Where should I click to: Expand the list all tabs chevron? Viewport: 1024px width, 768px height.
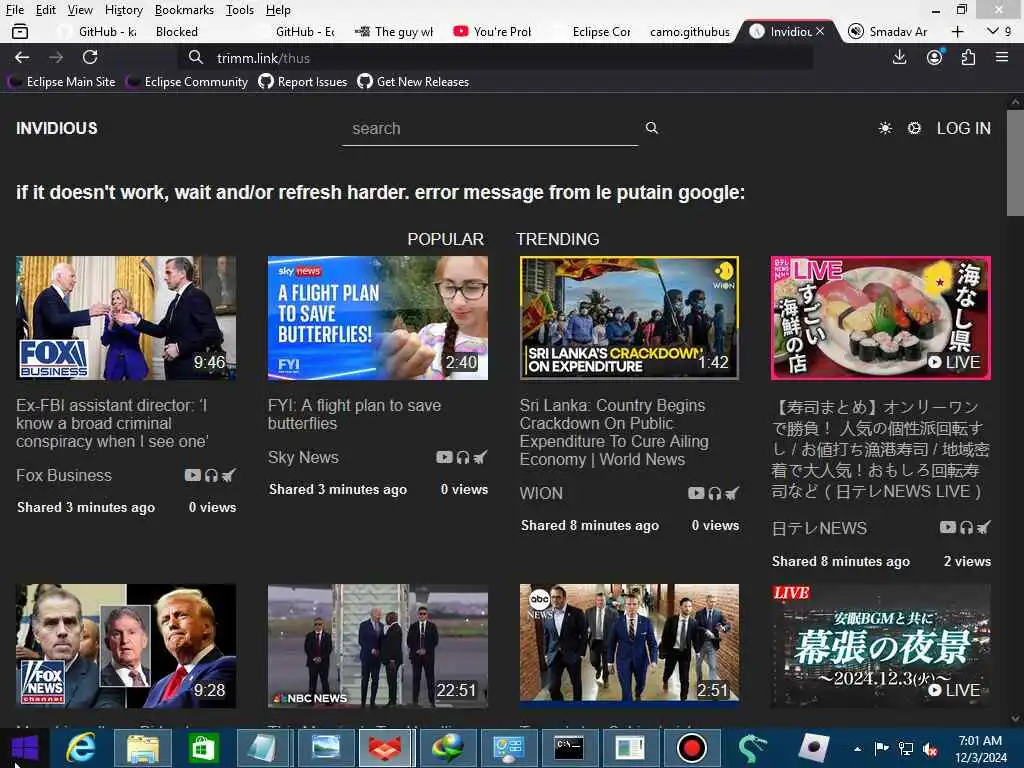pyautogui.click(x=993, y=31)
